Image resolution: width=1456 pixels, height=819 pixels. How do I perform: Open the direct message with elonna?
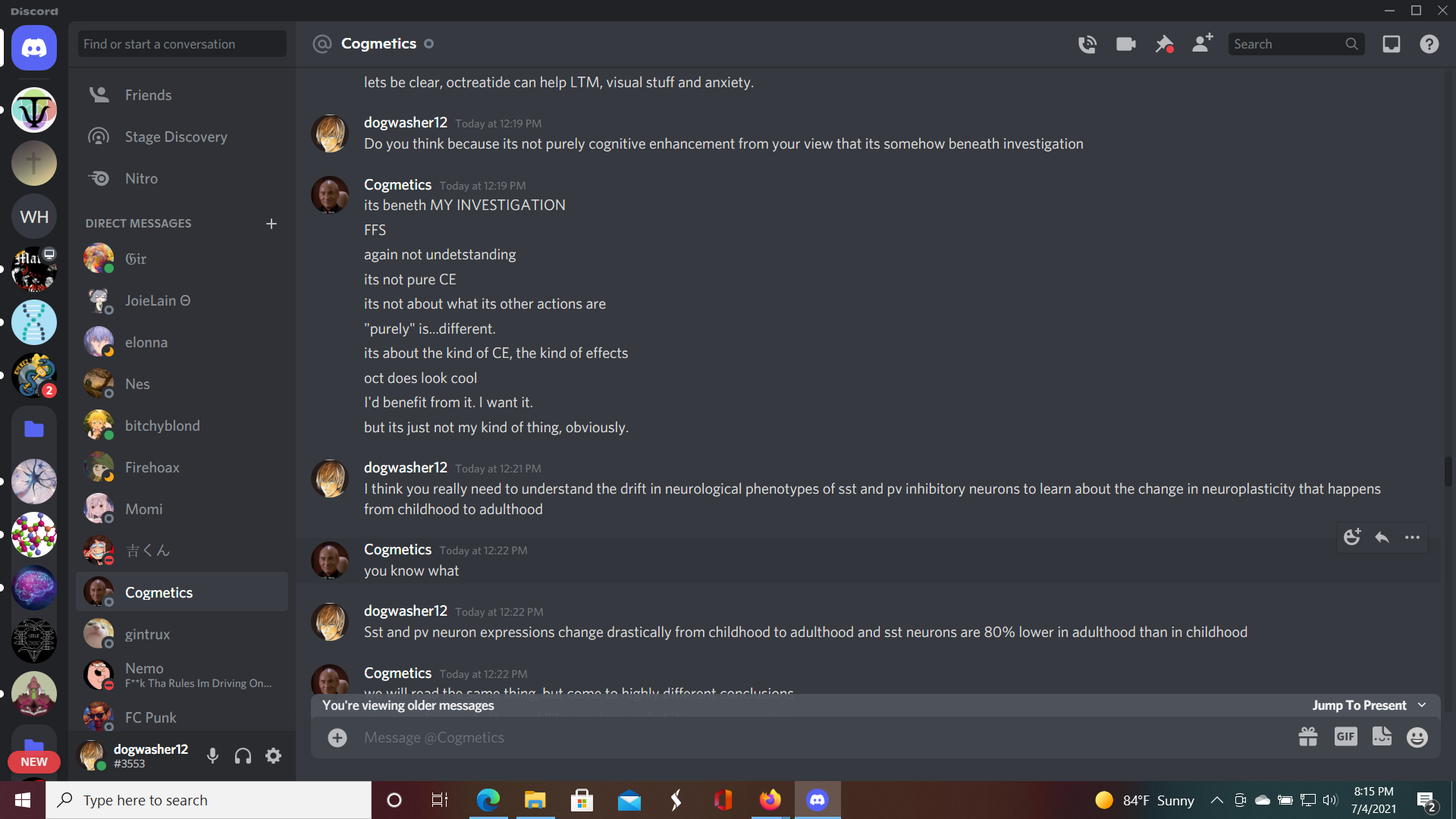tap(146, 342)
